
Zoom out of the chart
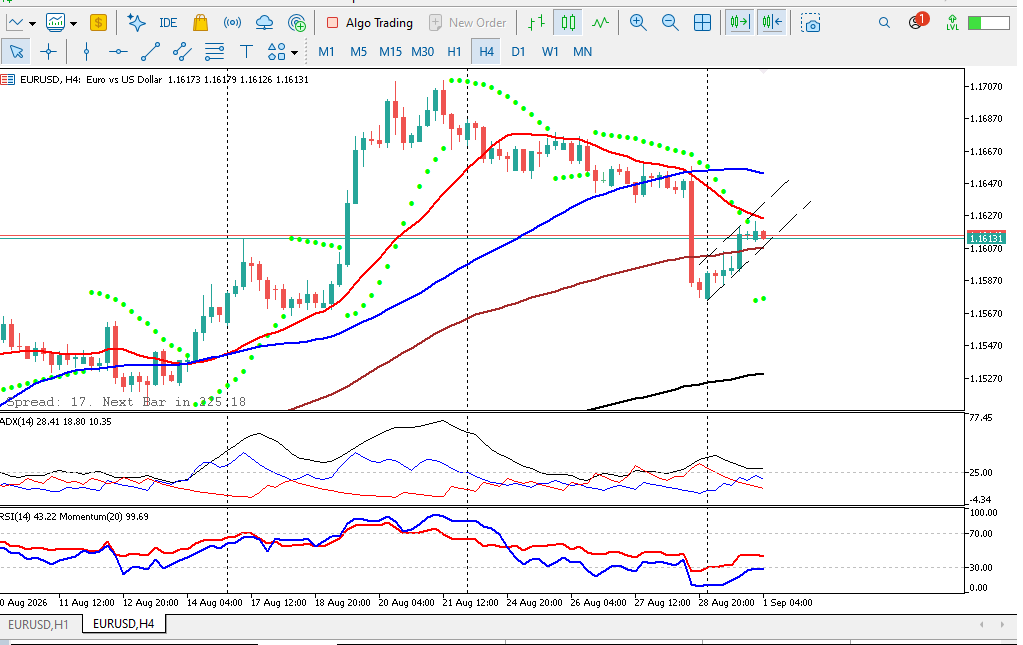click(x=670, y=23)
